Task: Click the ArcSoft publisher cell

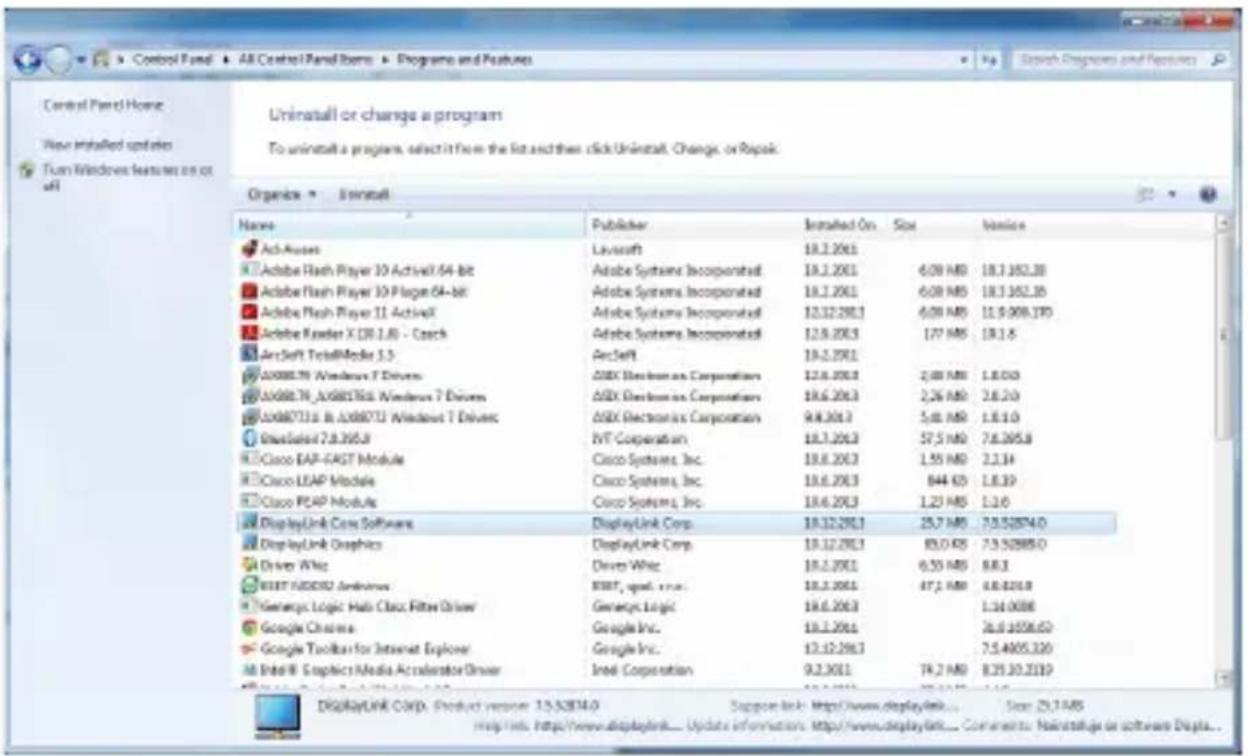Action: [612, 354]
